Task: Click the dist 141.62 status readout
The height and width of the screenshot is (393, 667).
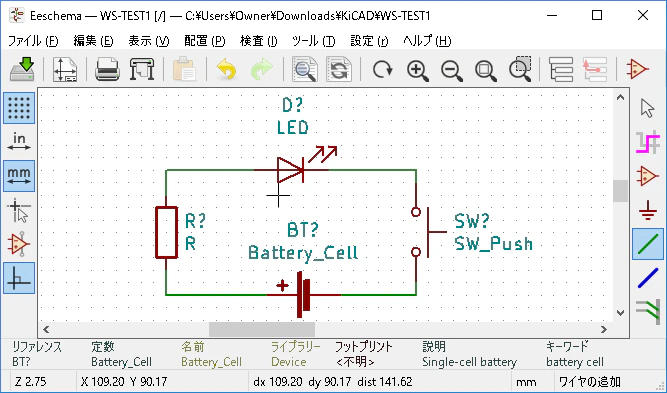Action: [385, 382]
